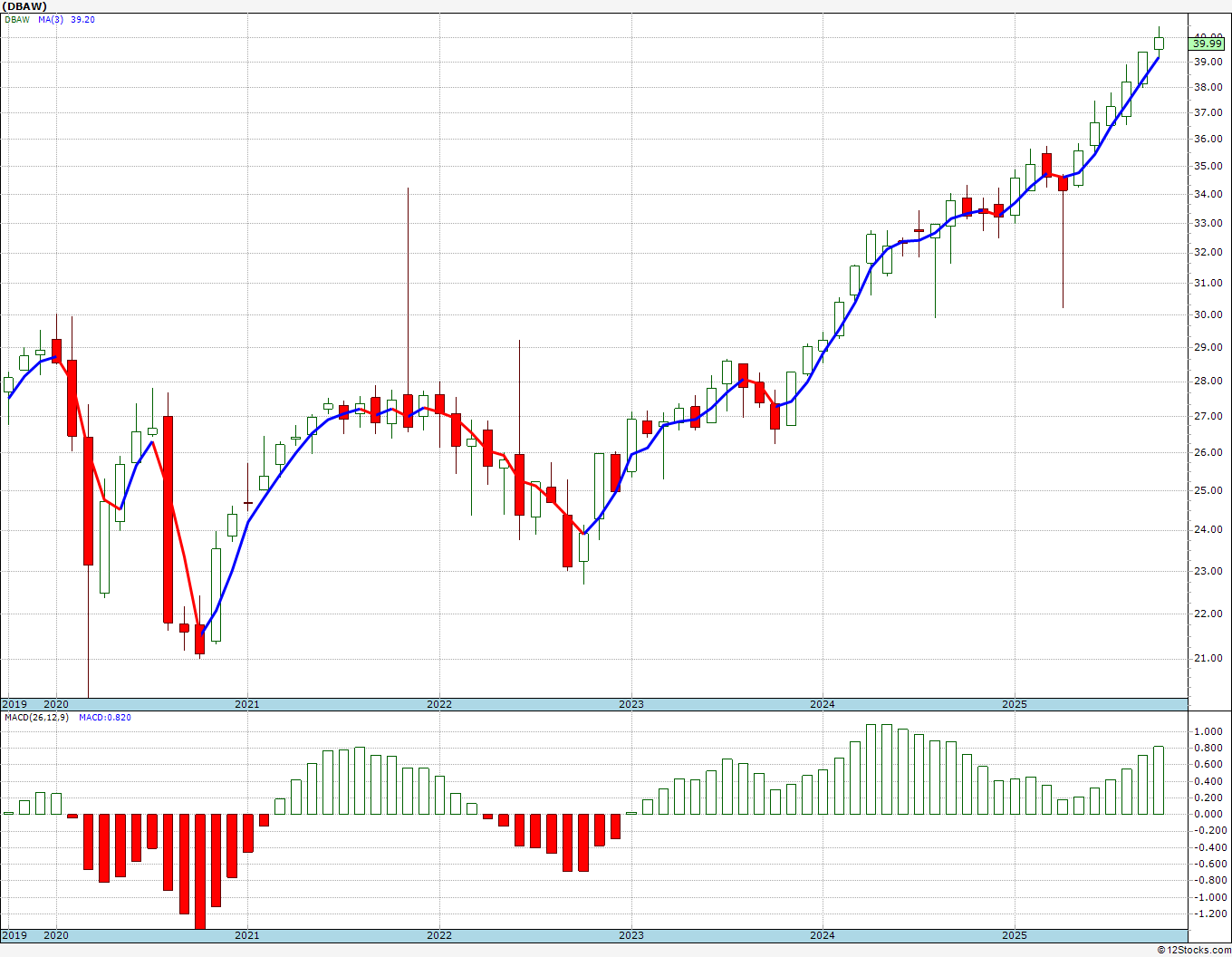1232x957 pixels.
Task: Select 2020 on the MACD panel time axis
Action: (x=56, y=935)
